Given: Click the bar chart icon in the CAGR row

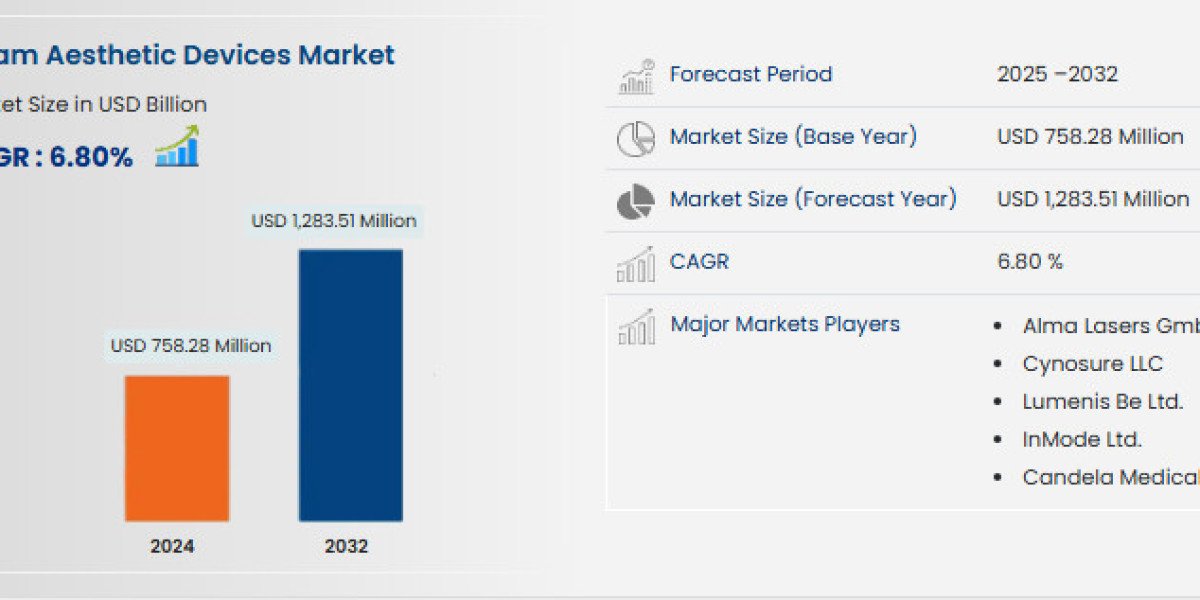Looking at the screenshot, I should pos(636,264).
